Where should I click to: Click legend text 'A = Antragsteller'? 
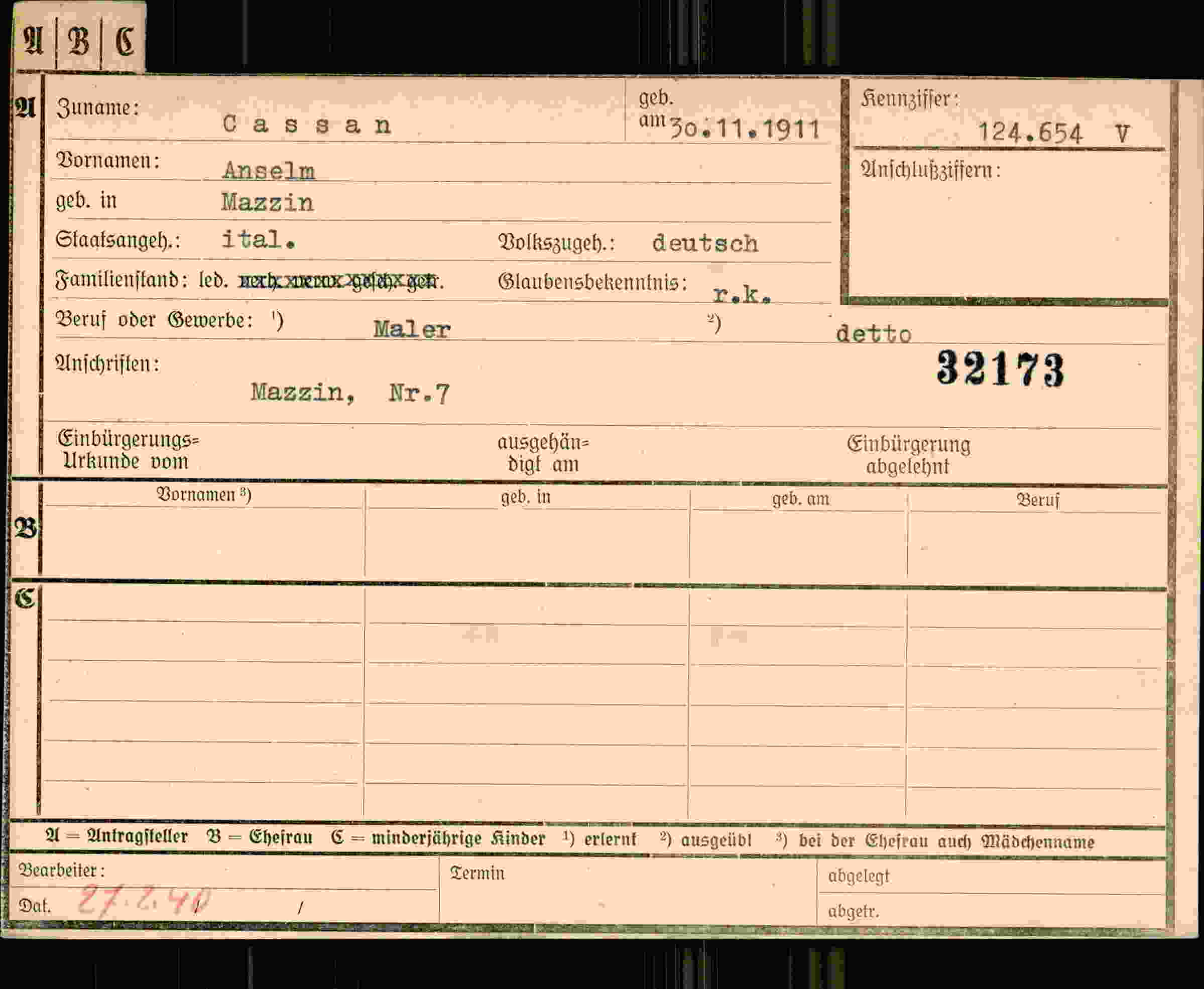click(x=116, y=836)
